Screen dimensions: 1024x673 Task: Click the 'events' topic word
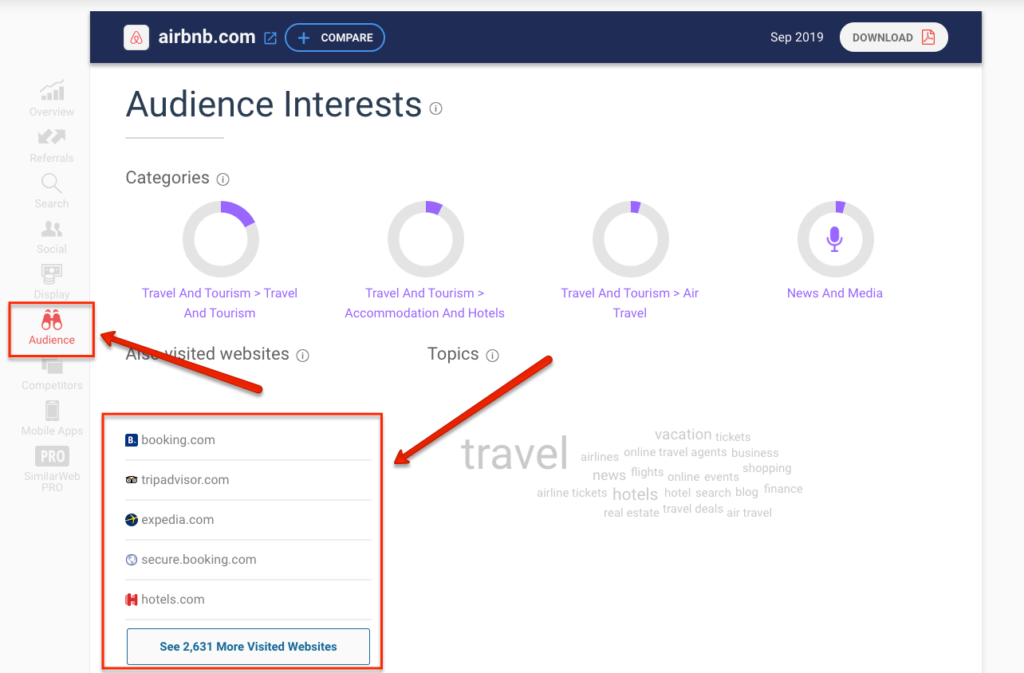point(721,477)
